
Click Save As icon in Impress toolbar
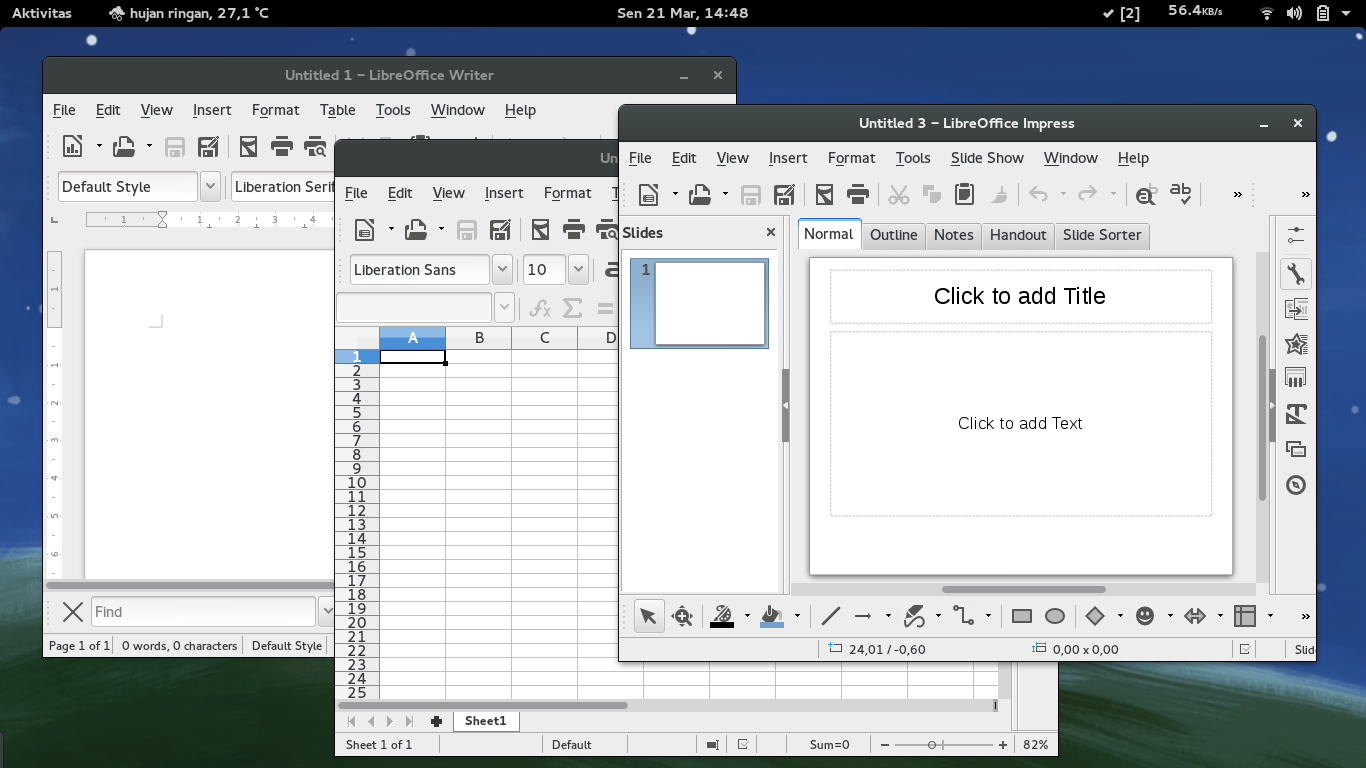784,194
